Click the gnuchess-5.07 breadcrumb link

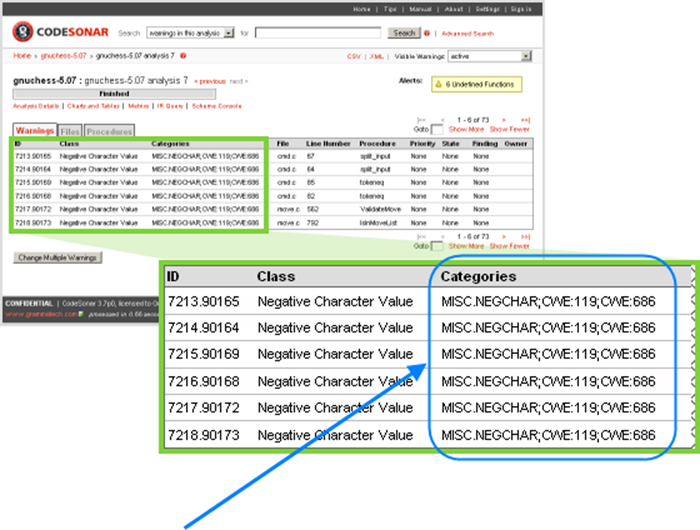coord(63,56)
